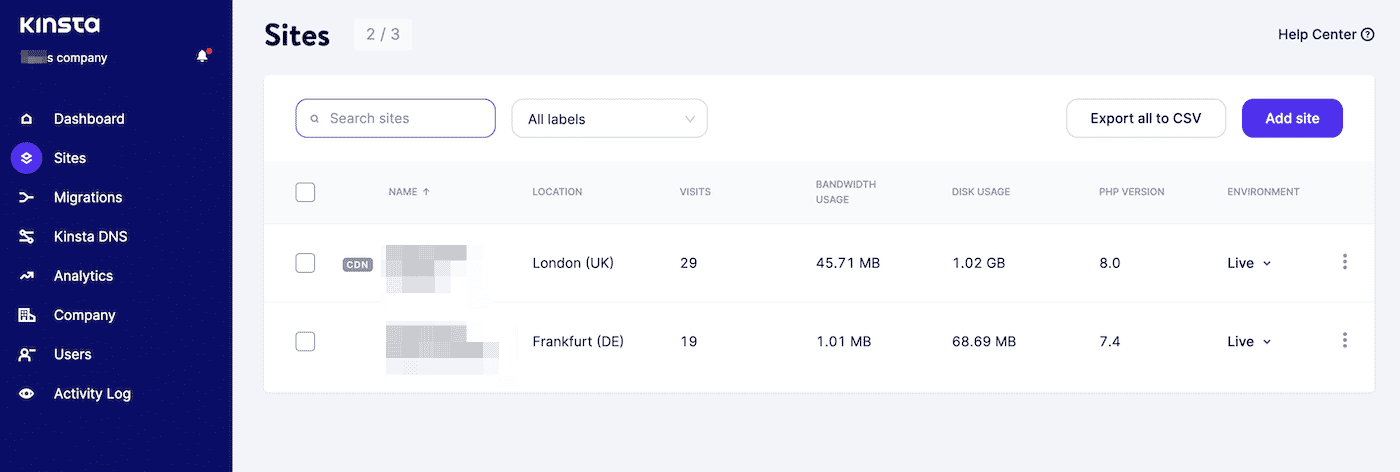Expand the London site's Live environment dropdown
Screen dimensions: 1400x472
pyautogui.click(x=1249, y=263)
